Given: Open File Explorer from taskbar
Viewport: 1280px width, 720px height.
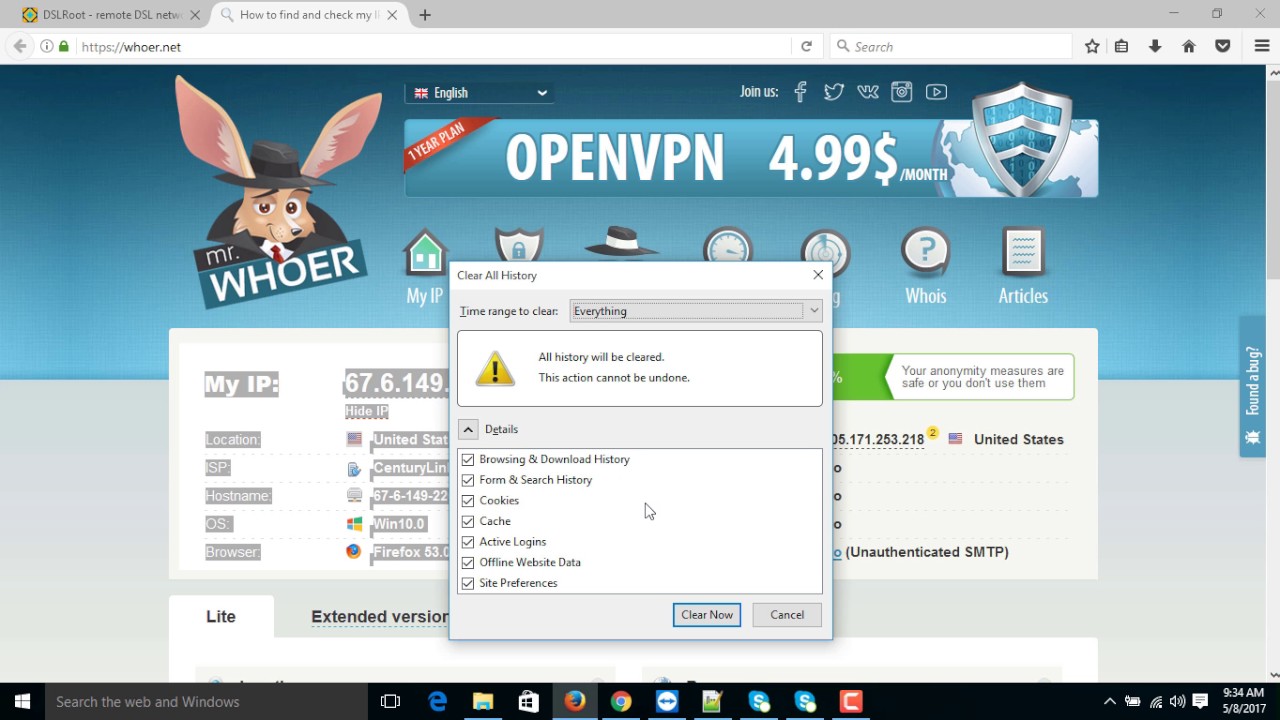Looking at the screenshot, I should pyautogui.click(x=483, y=702).
